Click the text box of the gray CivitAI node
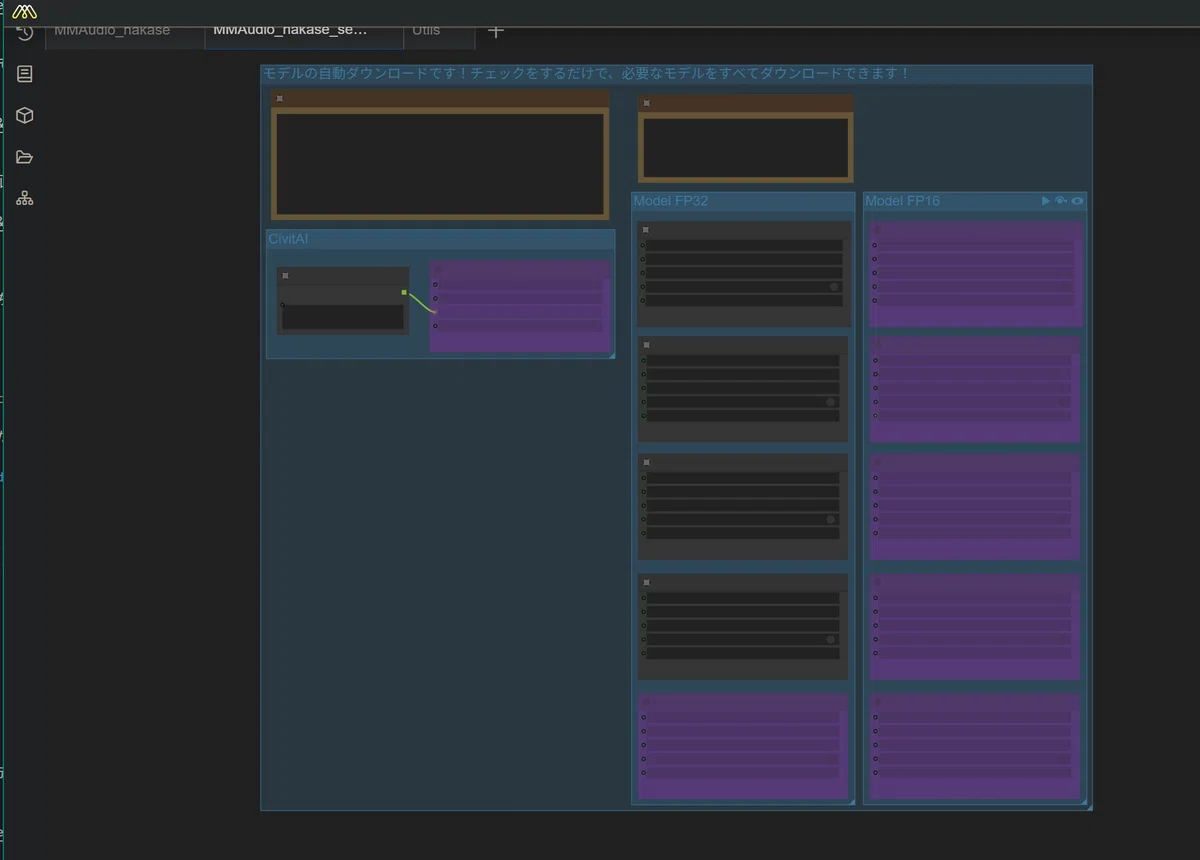Viewport: 1200px width, 860px height. click(343, 317)
